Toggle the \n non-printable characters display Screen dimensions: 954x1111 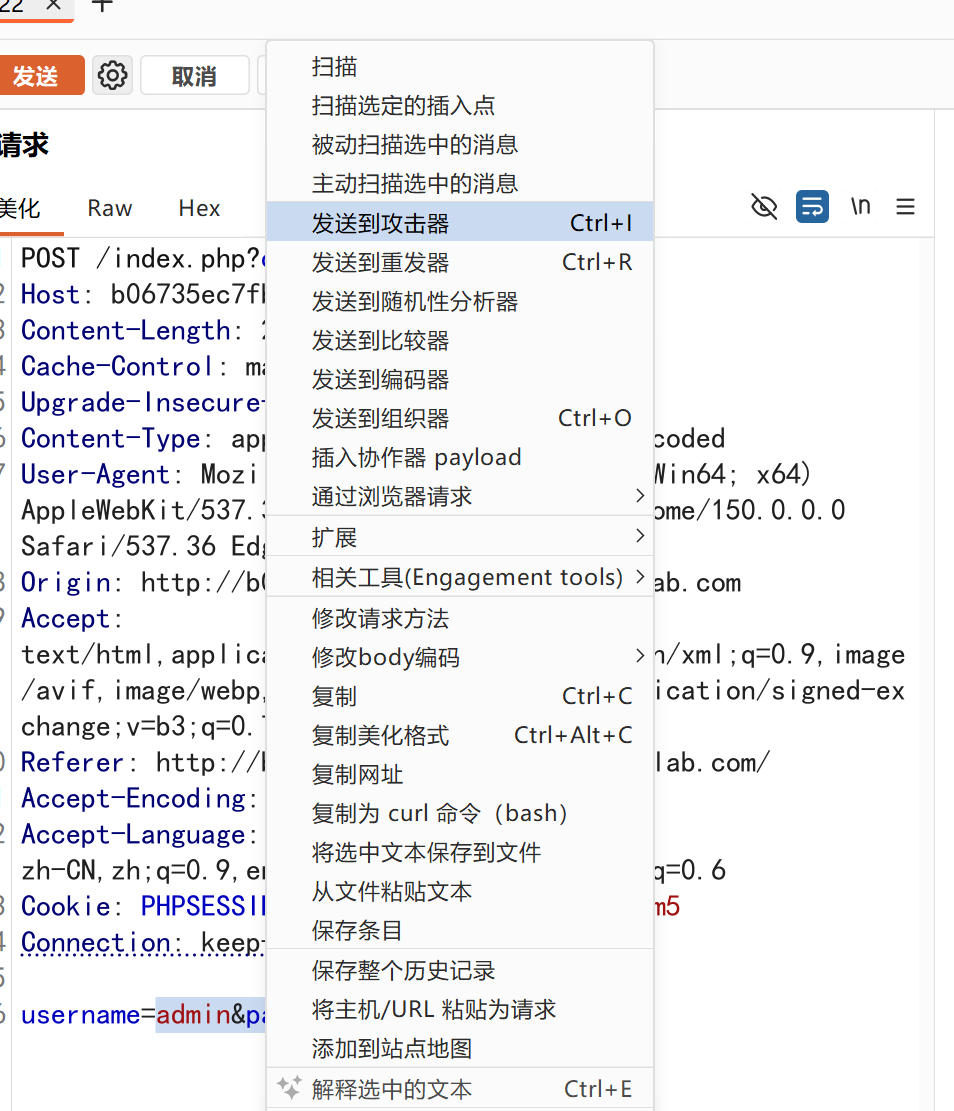click(x=860, y=206)
